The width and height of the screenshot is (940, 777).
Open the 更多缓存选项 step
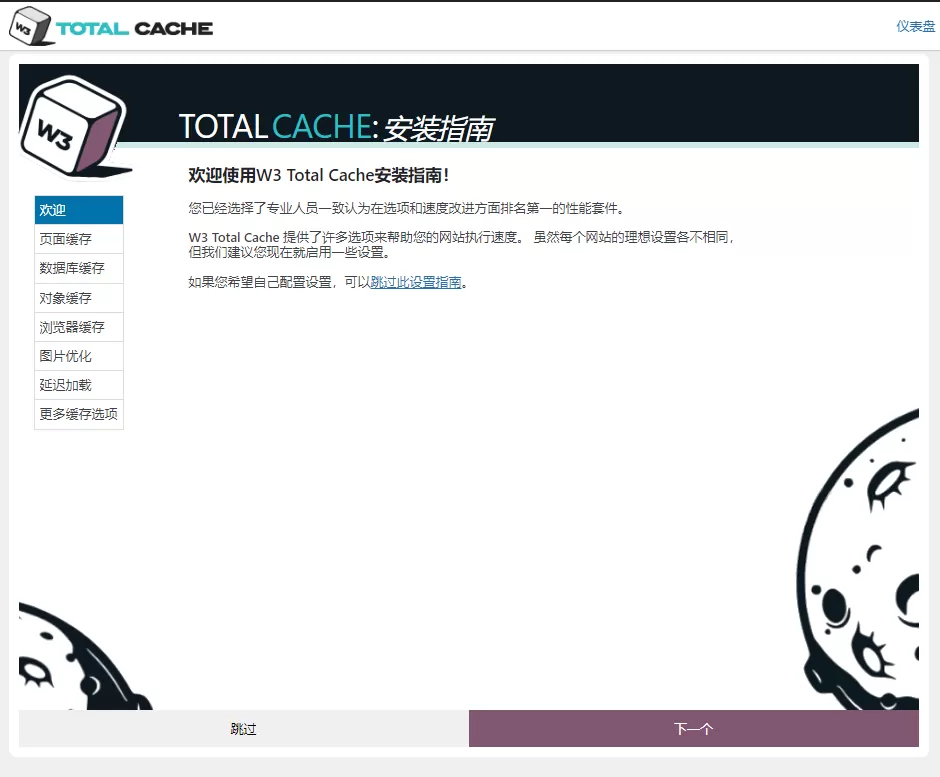78,413
